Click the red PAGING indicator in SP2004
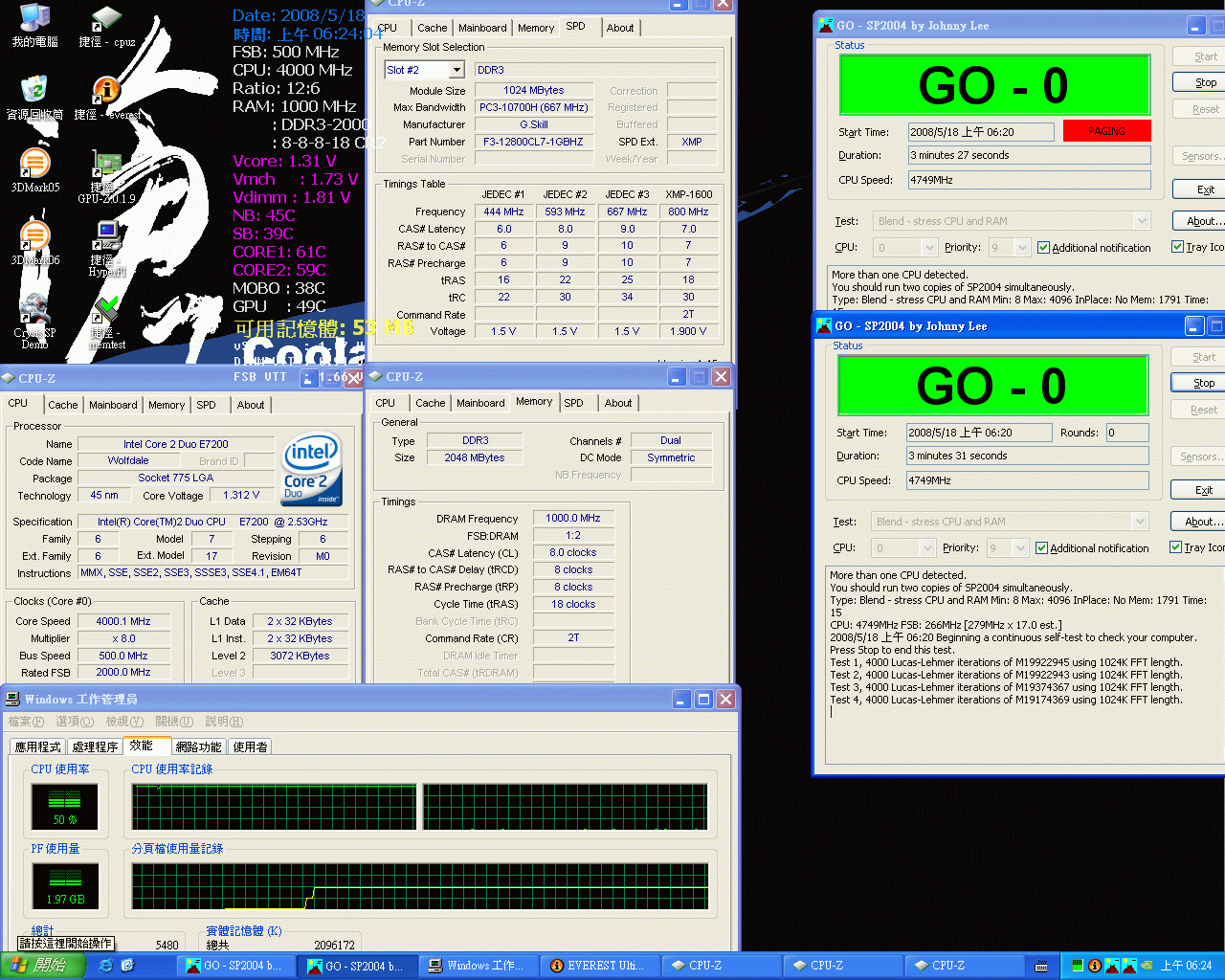 [x=1106, y=131]
